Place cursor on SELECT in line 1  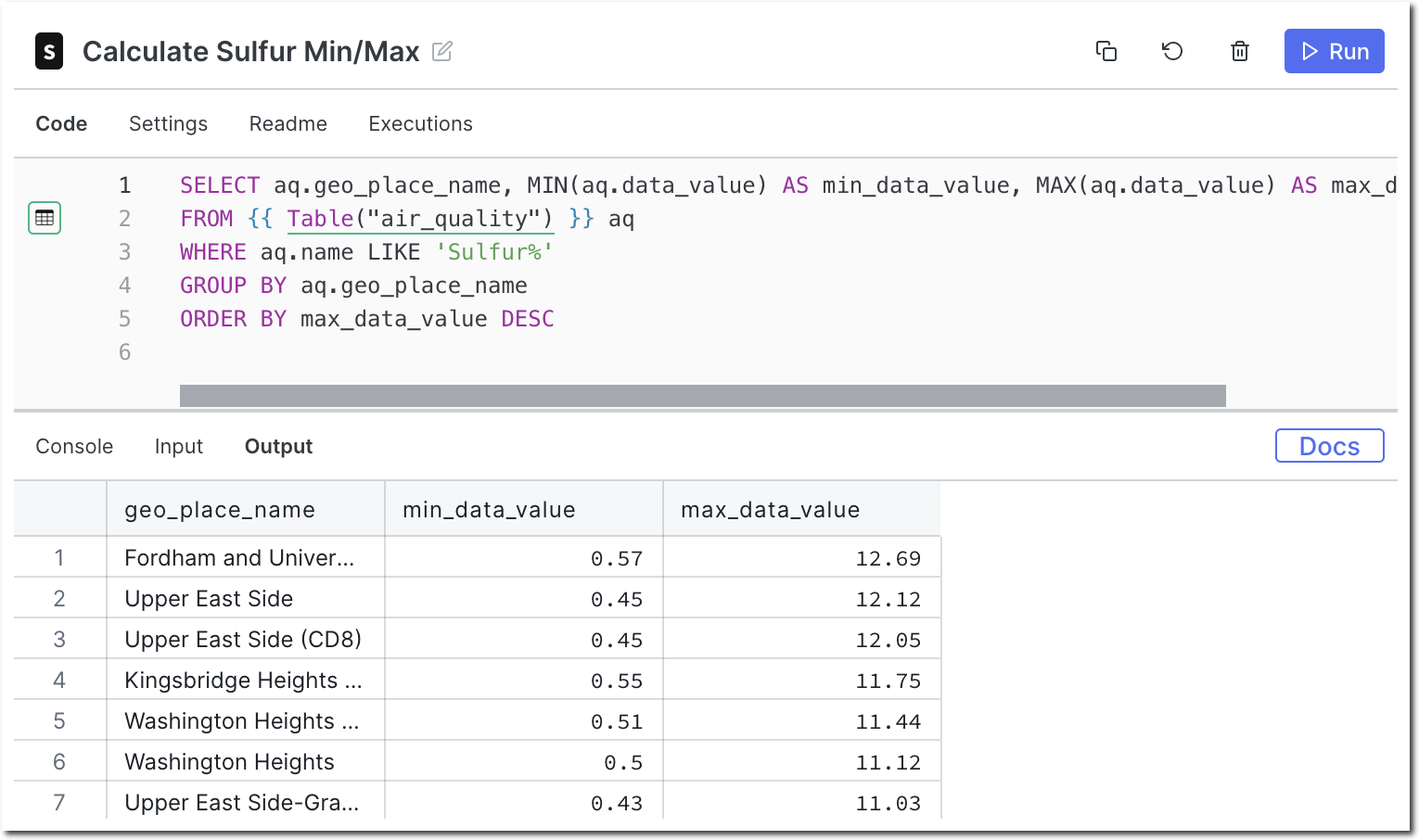(220, 185)
